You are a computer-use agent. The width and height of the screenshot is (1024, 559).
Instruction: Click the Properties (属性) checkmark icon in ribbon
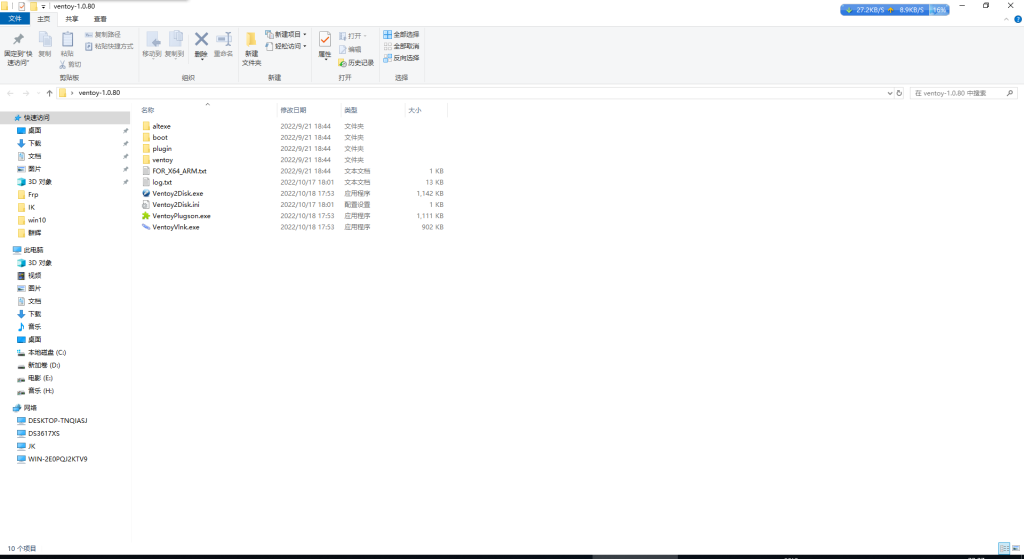click(325, 40)
